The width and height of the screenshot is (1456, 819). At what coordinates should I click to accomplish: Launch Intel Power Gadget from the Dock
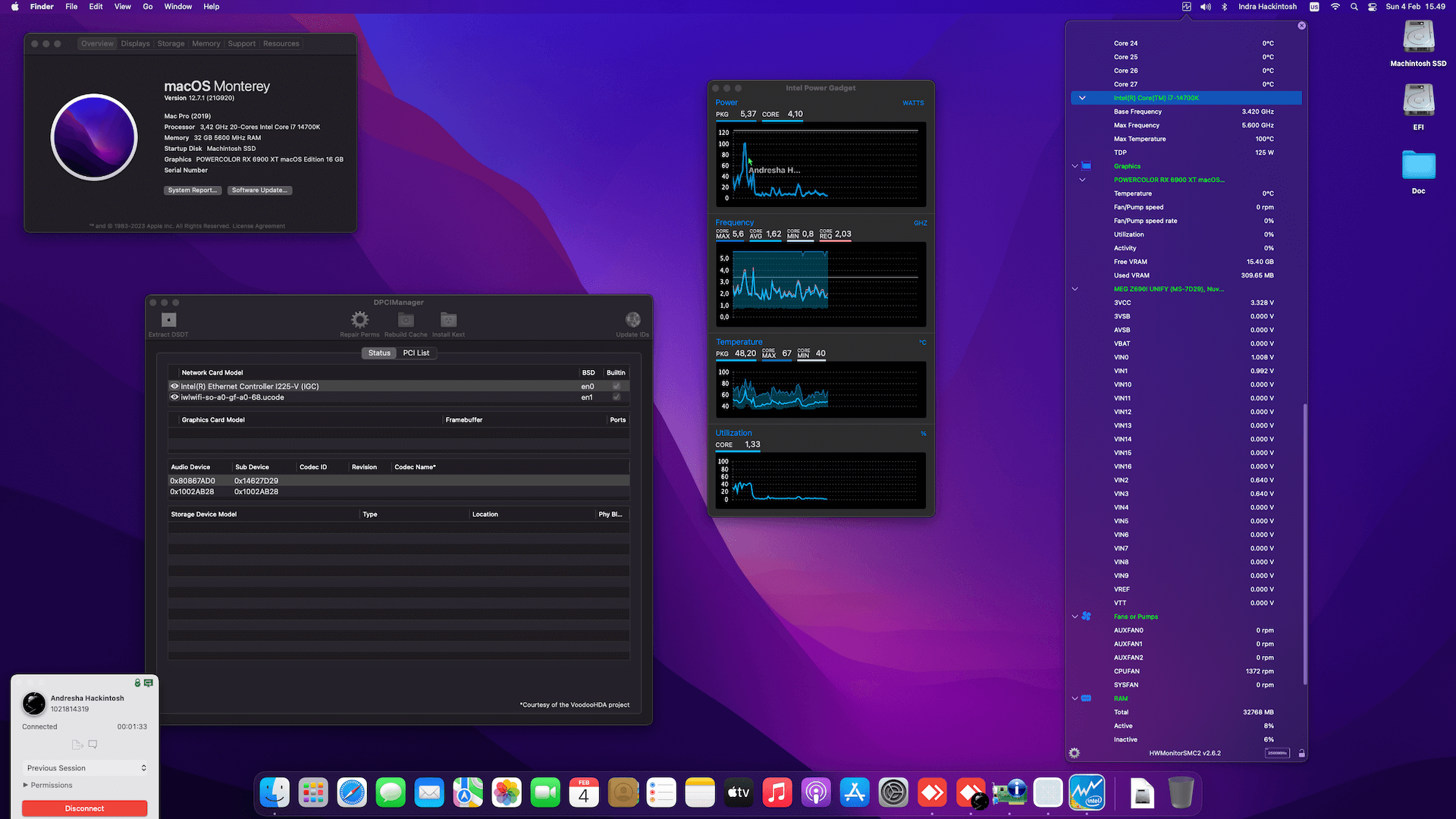(x=1087, y=792)
